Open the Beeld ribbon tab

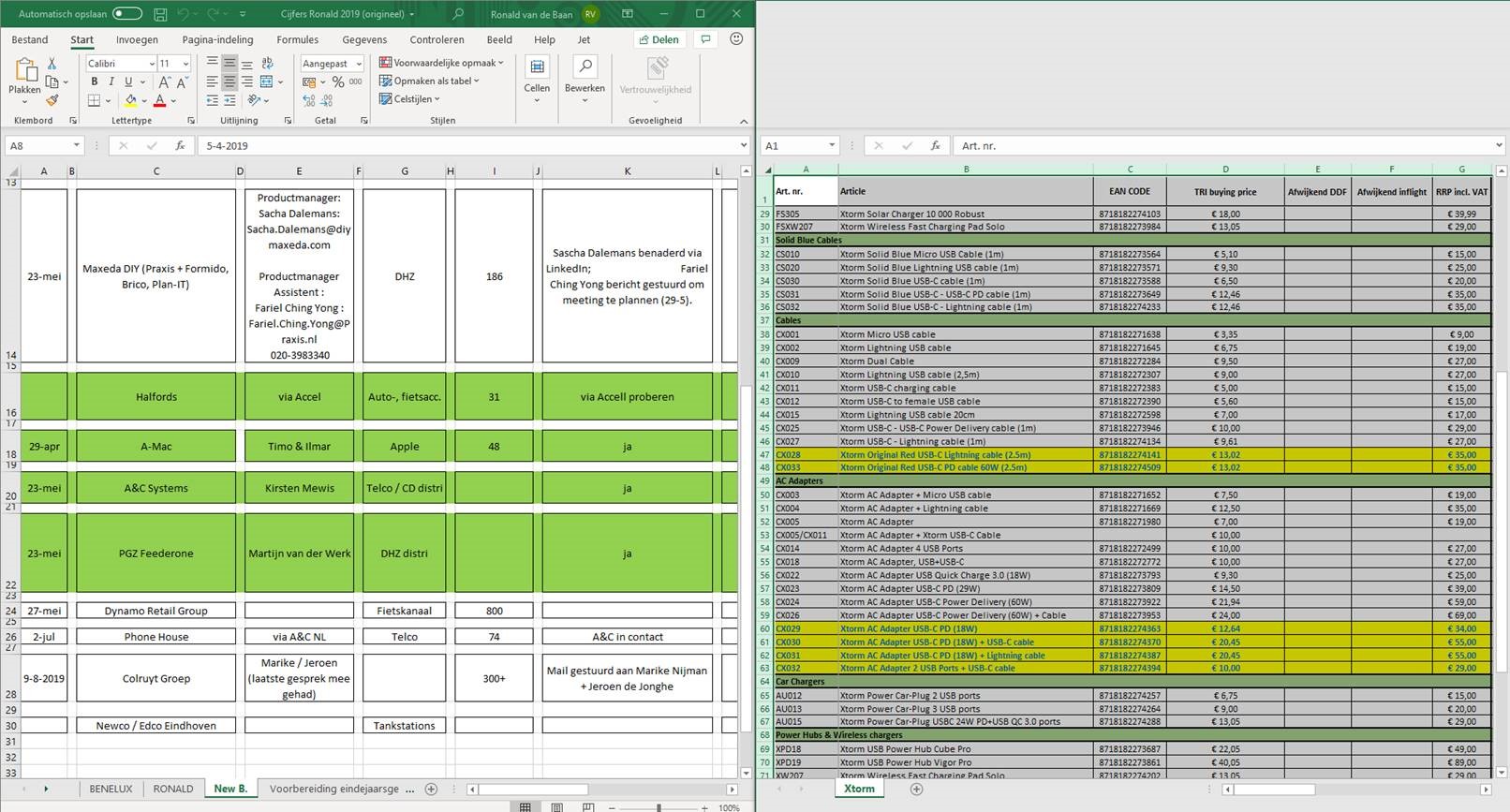[x=499, y=39]
